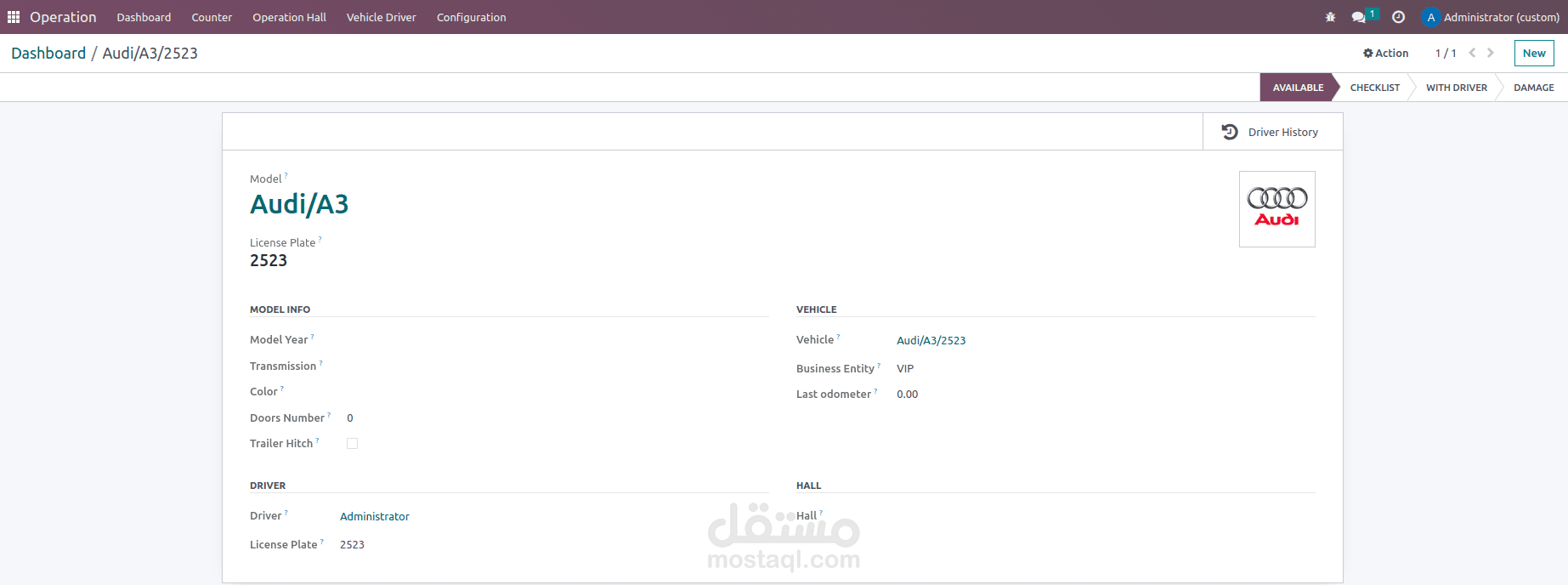
Task: Open the Dashboard menu
Action: pyautogui.click(x=144, y=17)
